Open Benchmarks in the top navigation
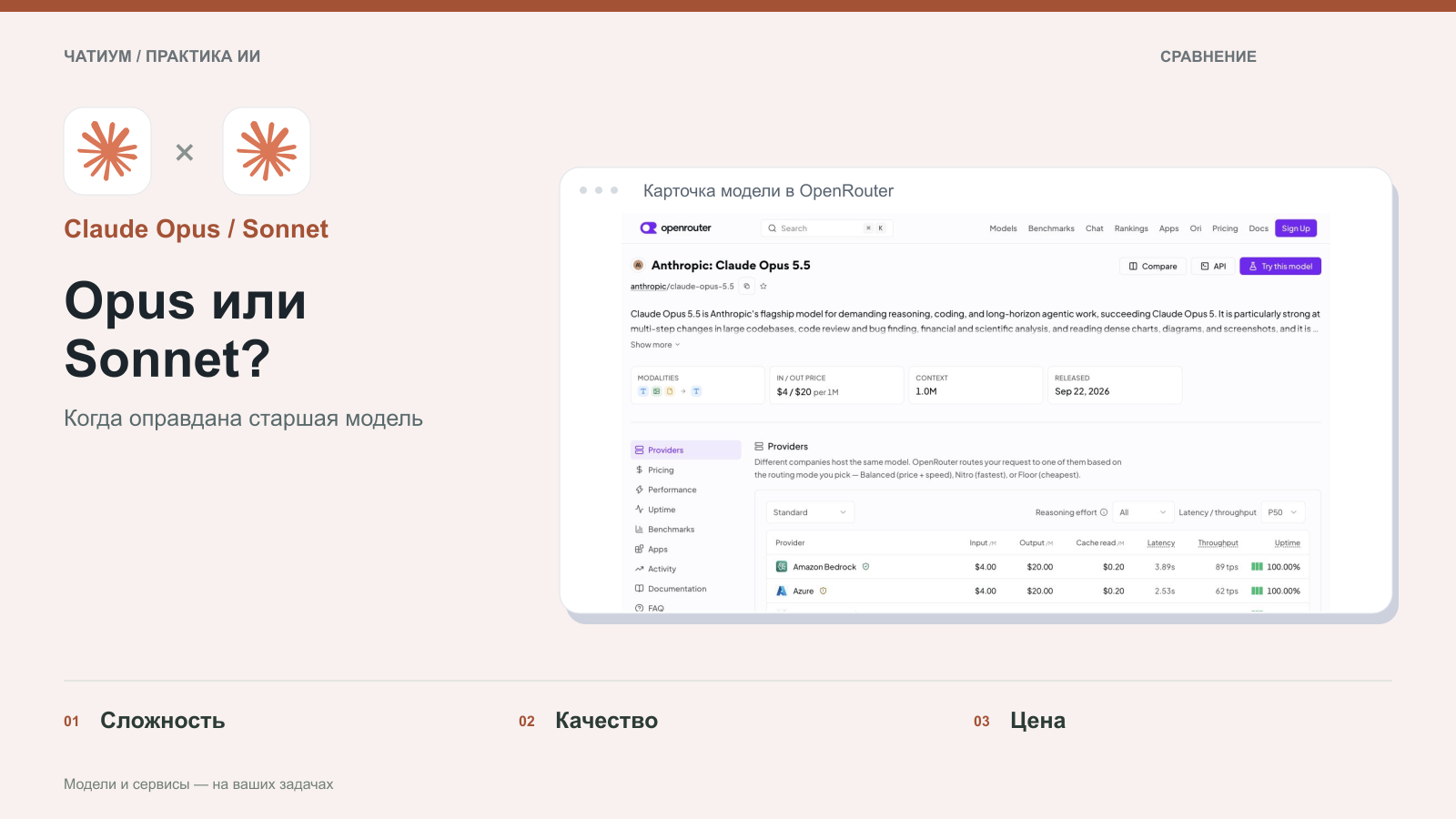 [1051, 228]
